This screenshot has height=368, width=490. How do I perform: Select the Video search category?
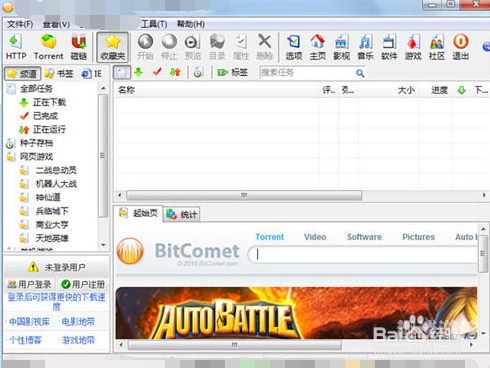point(315,237)
